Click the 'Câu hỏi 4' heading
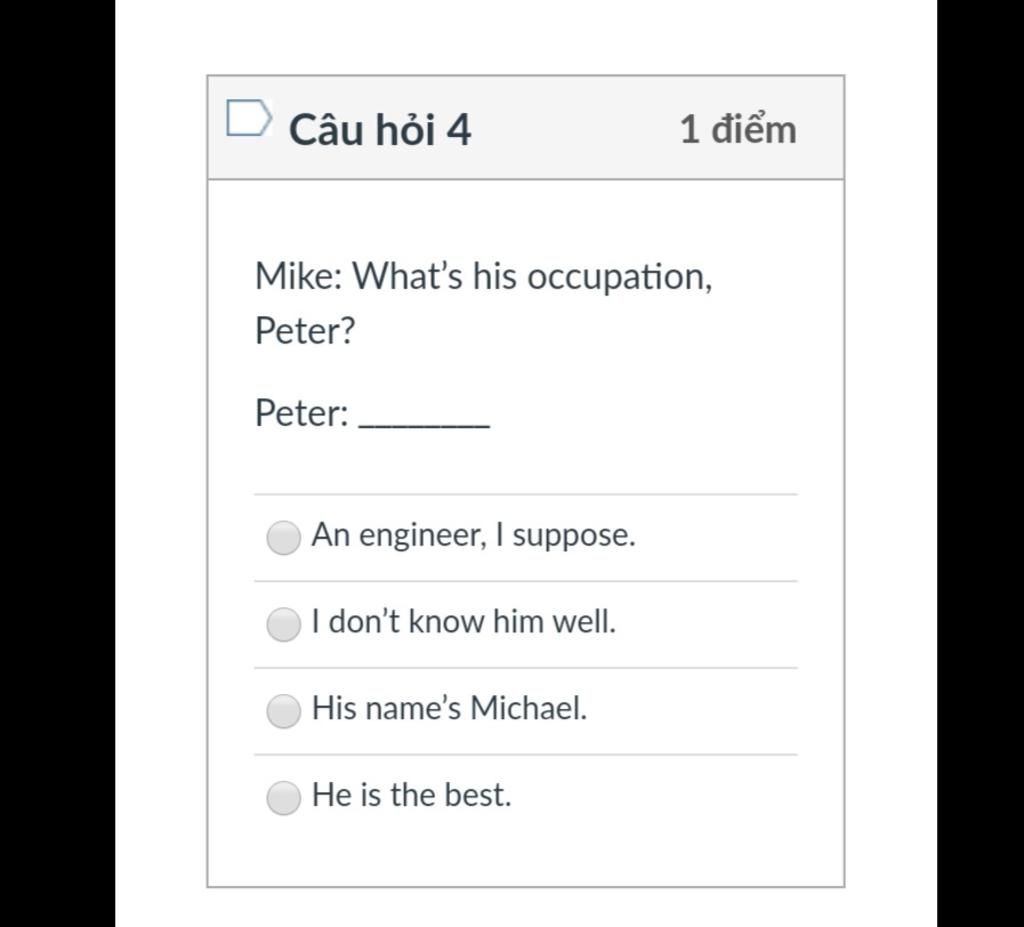Image resolution: width=1024 pixels, height=927 pixels. pyautogui.click(x=379, y=129)
